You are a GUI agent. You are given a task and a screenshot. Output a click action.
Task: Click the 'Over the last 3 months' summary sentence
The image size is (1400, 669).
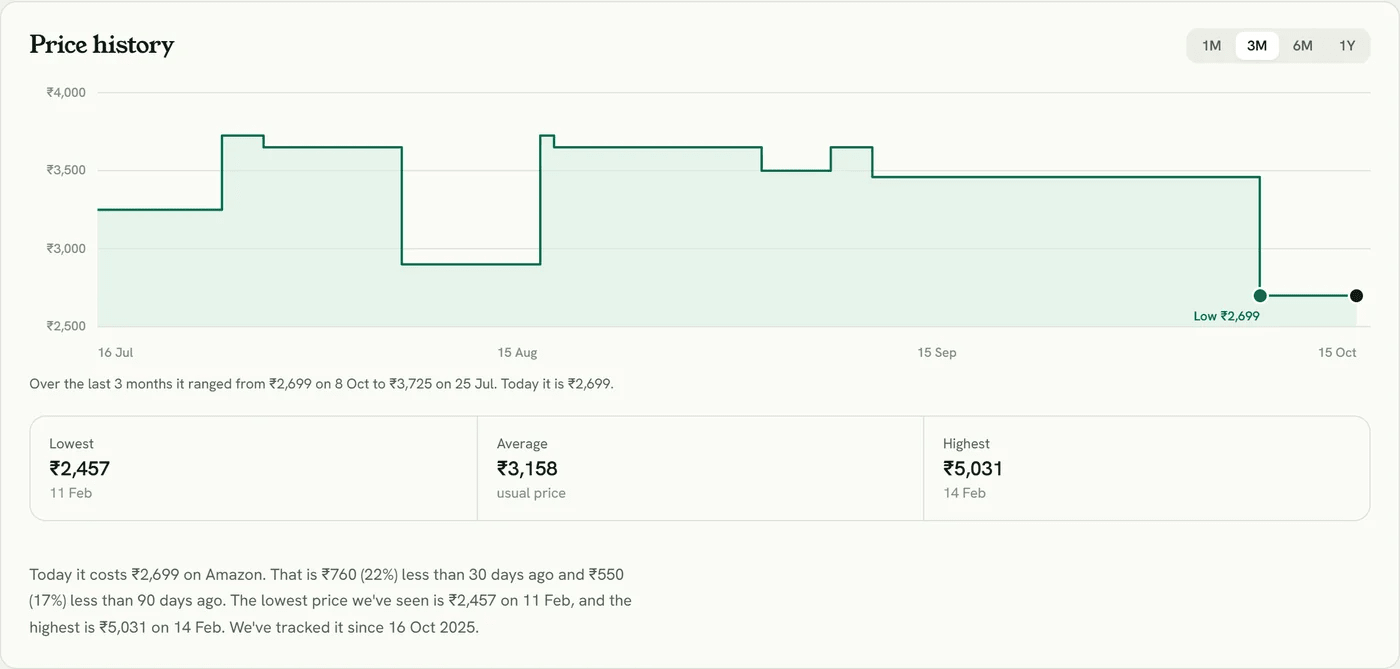(x=321, y=384)
